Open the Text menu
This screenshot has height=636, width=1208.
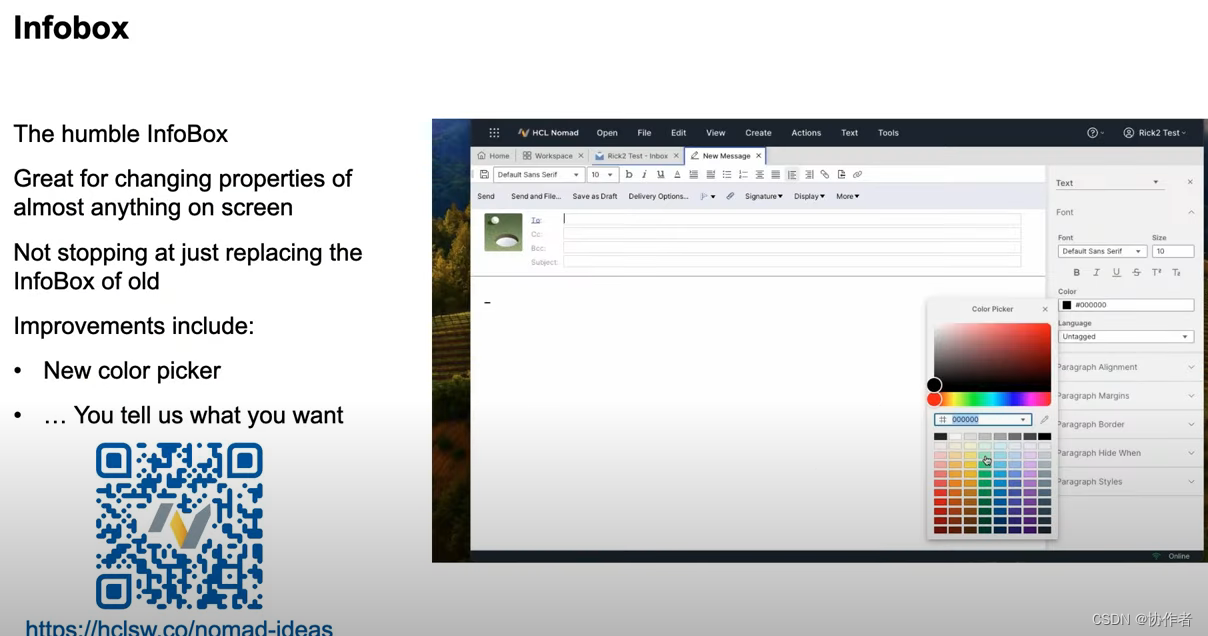click(x=849, y=133)
